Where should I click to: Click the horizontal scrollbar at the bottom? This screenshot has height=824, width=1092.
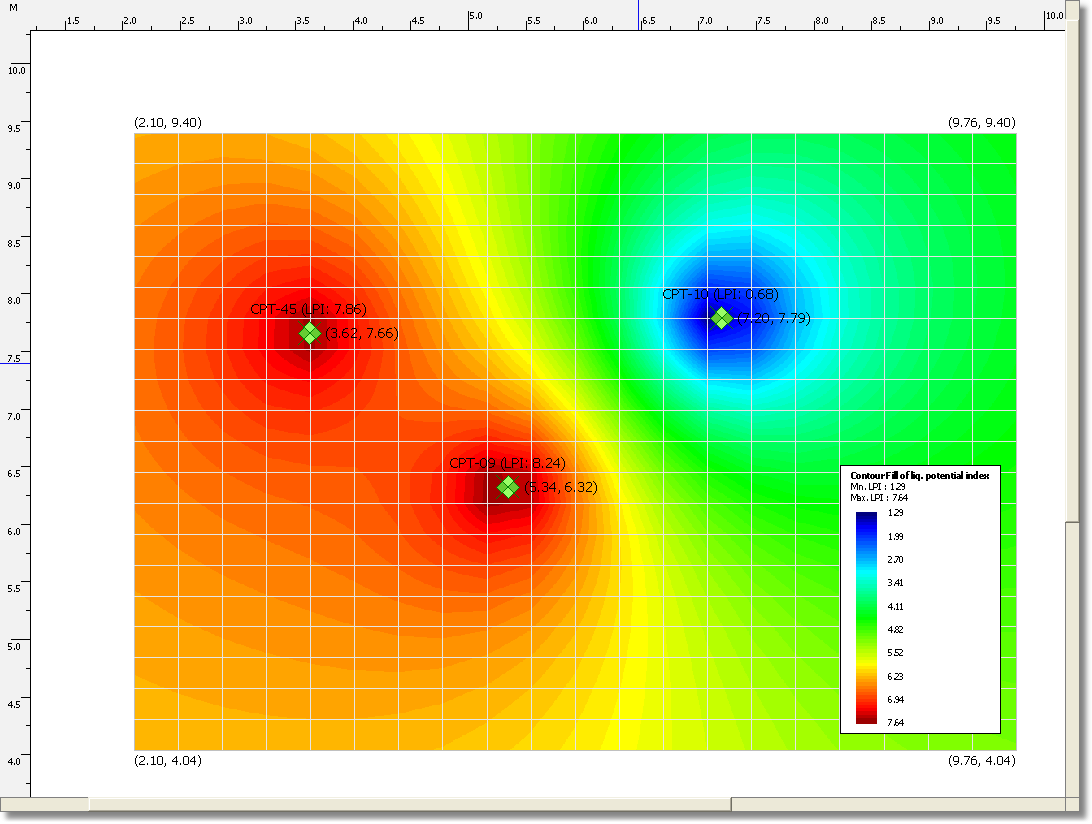[x=410, y=804]
